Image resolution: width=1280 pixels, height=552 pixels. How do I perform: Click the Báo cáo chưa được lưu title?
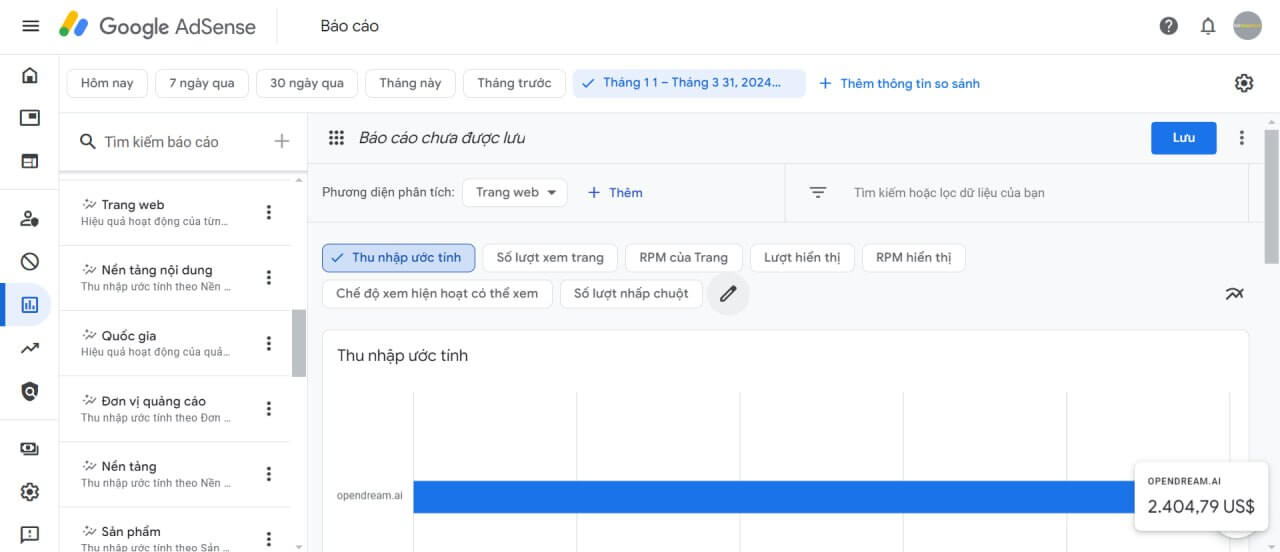pyautogui.click(x=442, y=138)
